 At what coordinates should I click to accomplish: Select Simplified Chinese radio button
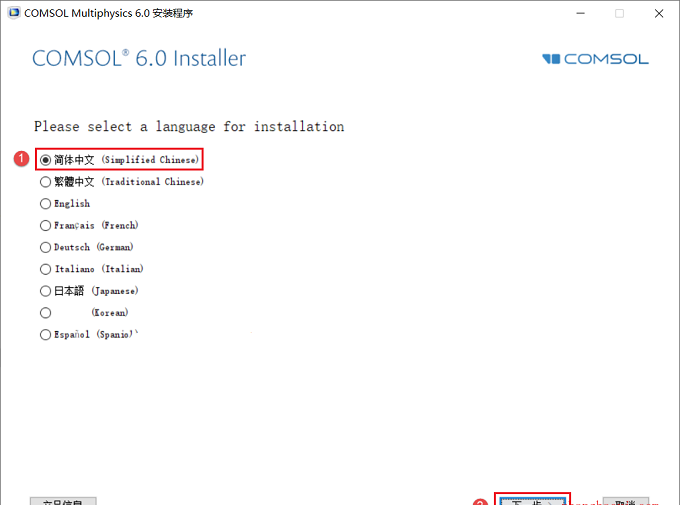[x=46, y=160]
